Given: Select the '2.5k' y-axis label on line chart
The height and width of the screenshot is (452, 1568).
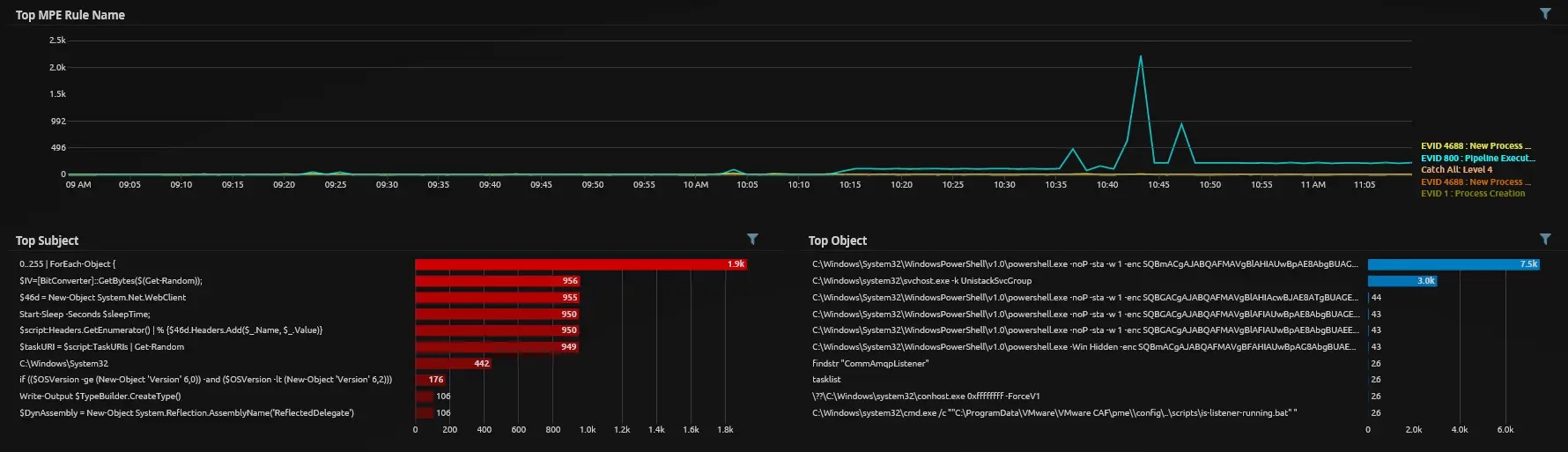Looking at the screenshot, I should pyautogui.click(x=57, y=41).
